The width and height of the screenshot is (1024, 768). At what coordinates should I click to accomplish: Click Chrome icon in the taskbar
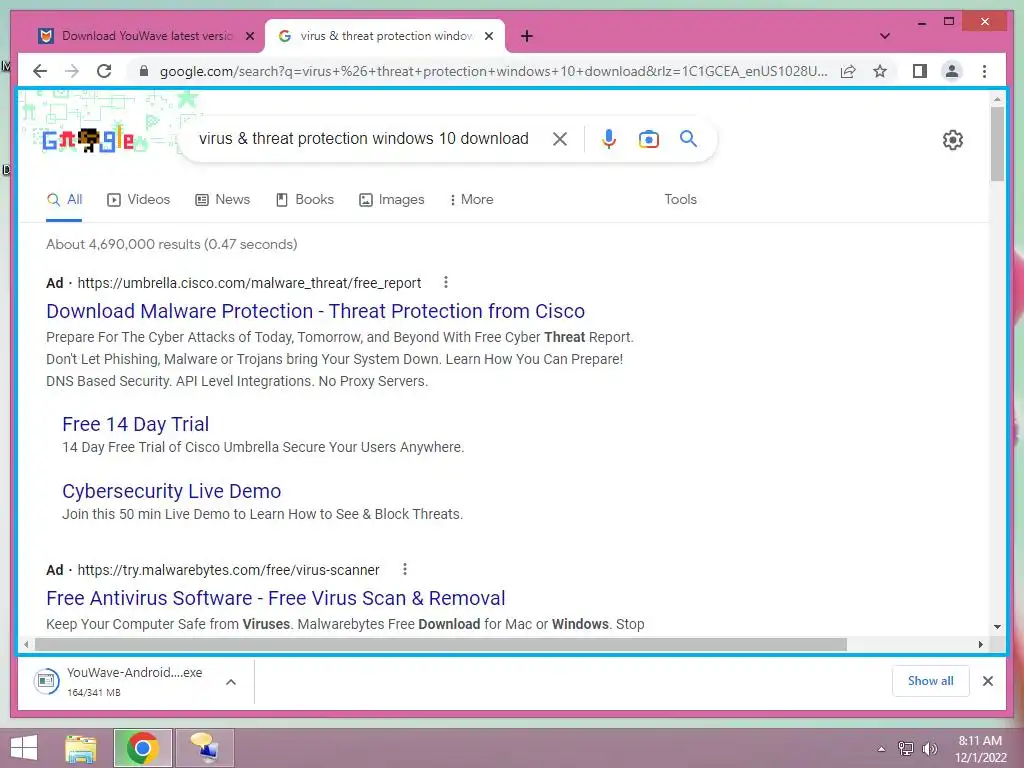point(142,748)
